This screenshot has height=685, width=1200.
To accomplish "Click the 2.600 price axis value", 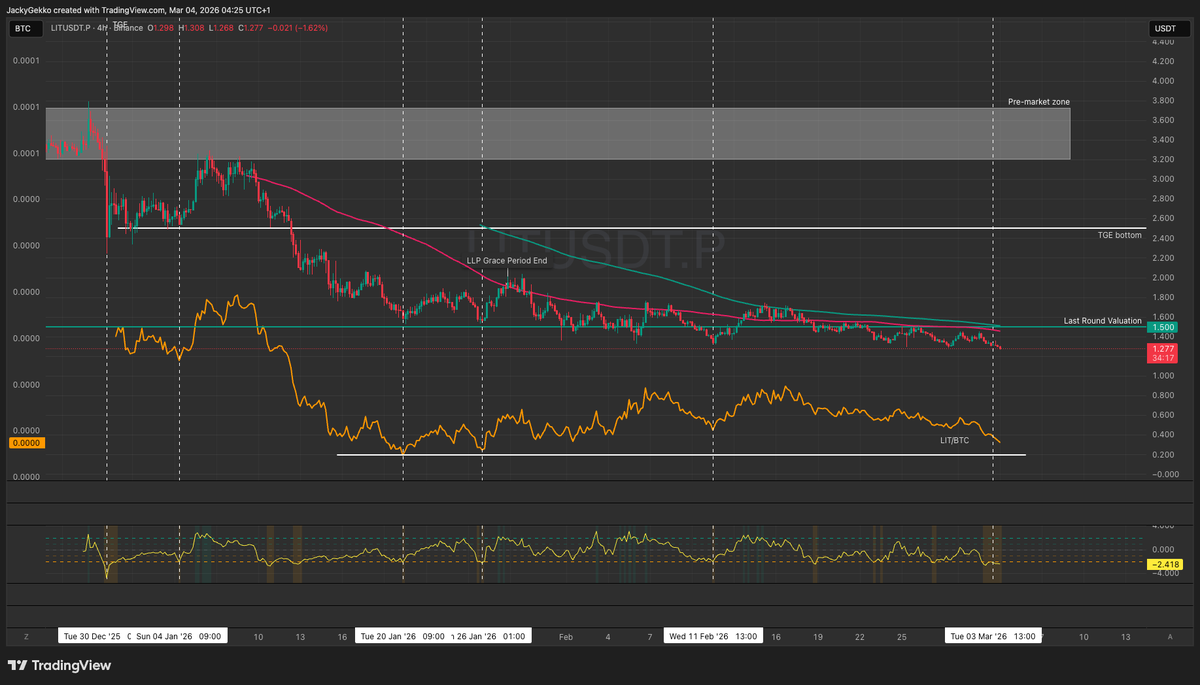I will pos(1164,218).
